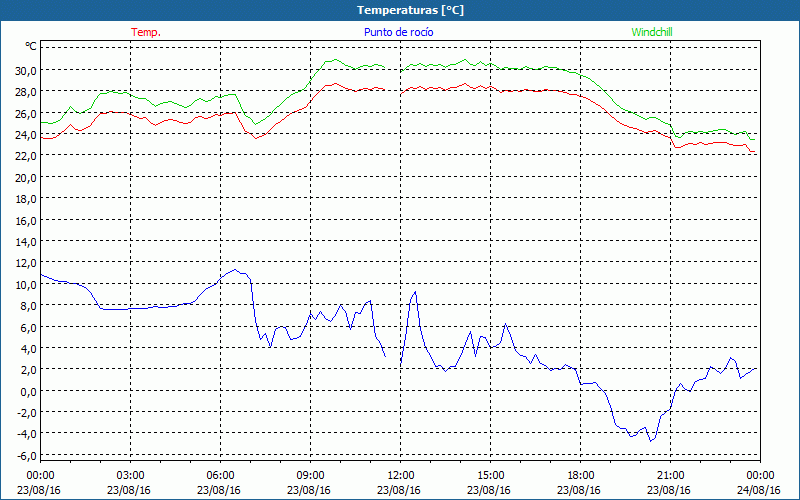This screenshot has width=800, height=500.
Task: Click the 30,0 y-axis value
Action: pos(27,71)
